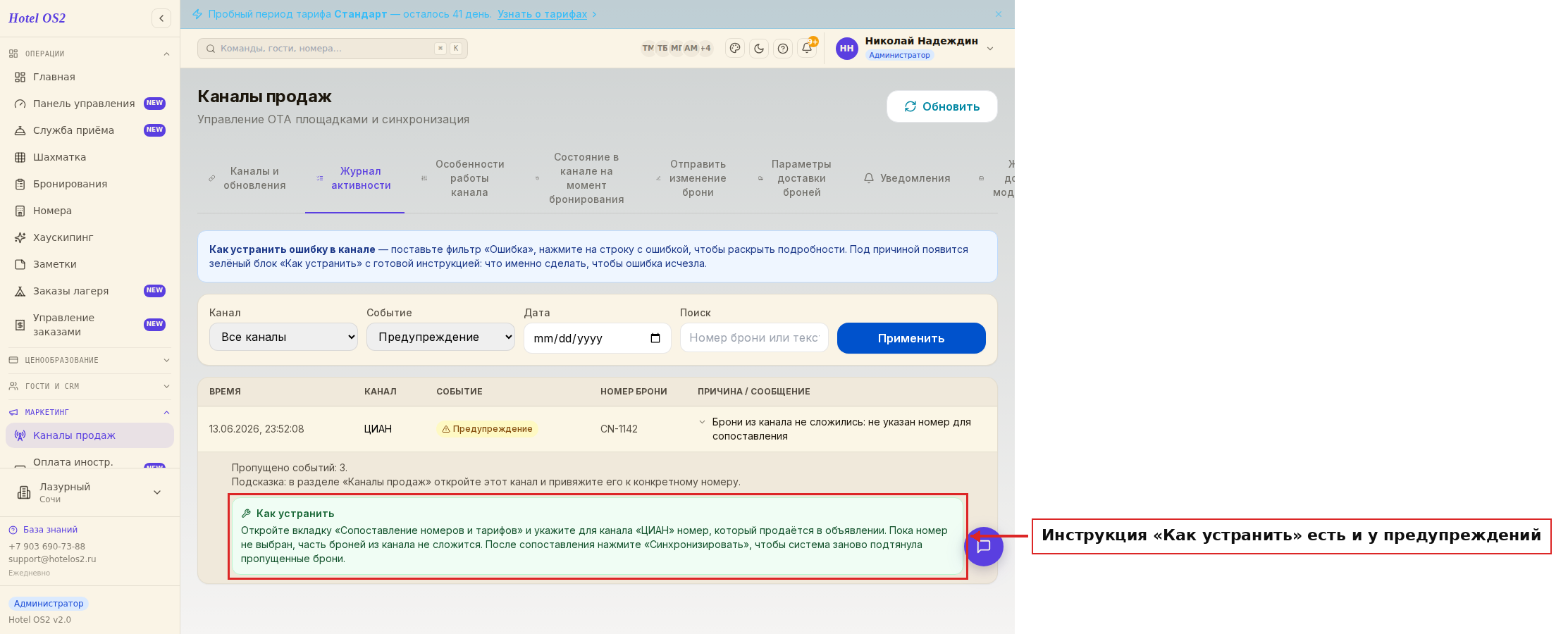Image resolution: width=1568 pixels, height=634 pixels.
Task: Collapse the МАРКЕТИНГ sidebar group
Action: click(89, 412)
